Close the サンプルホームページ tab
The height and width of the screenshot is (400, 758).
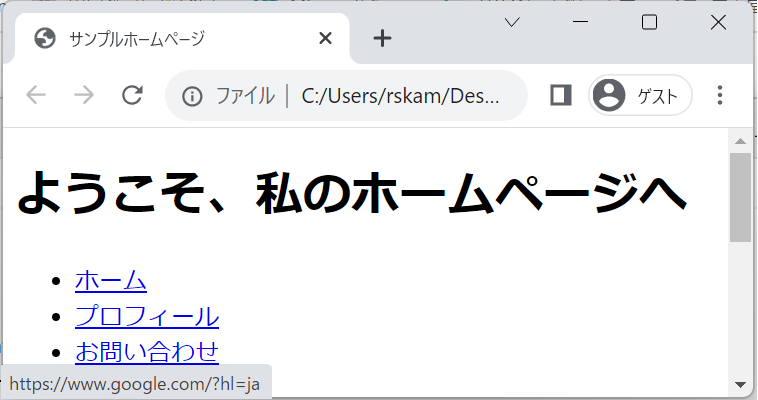(x=324, y=38)
